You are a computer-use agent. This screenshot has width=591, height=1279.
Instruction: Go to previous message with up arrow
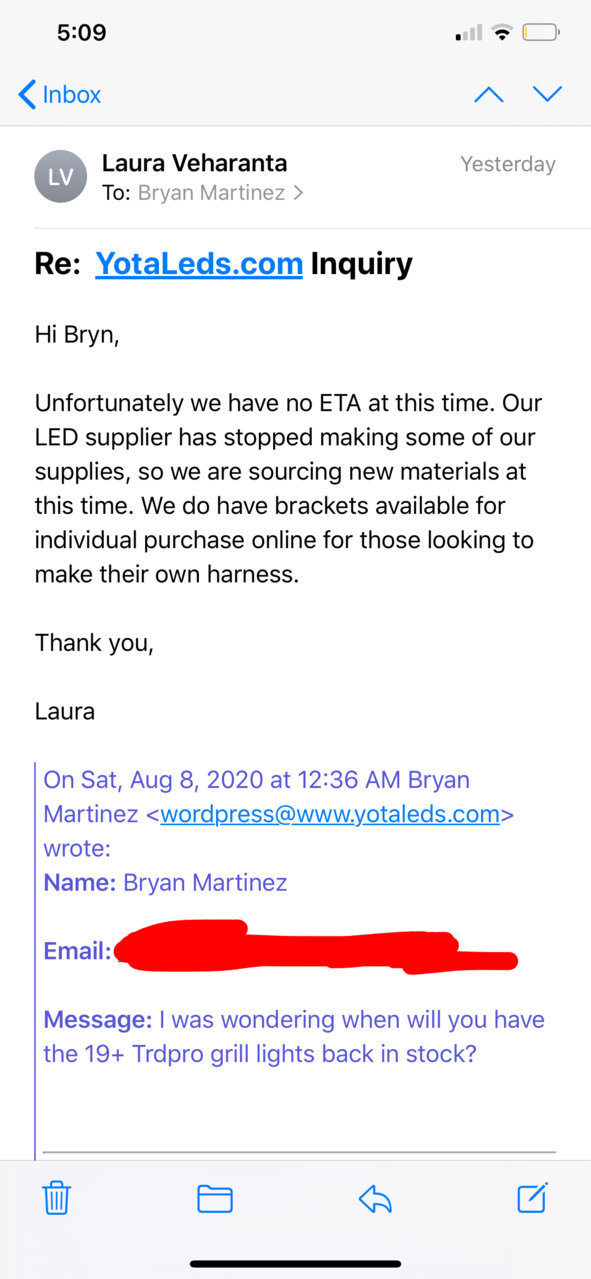pos(488,94)
